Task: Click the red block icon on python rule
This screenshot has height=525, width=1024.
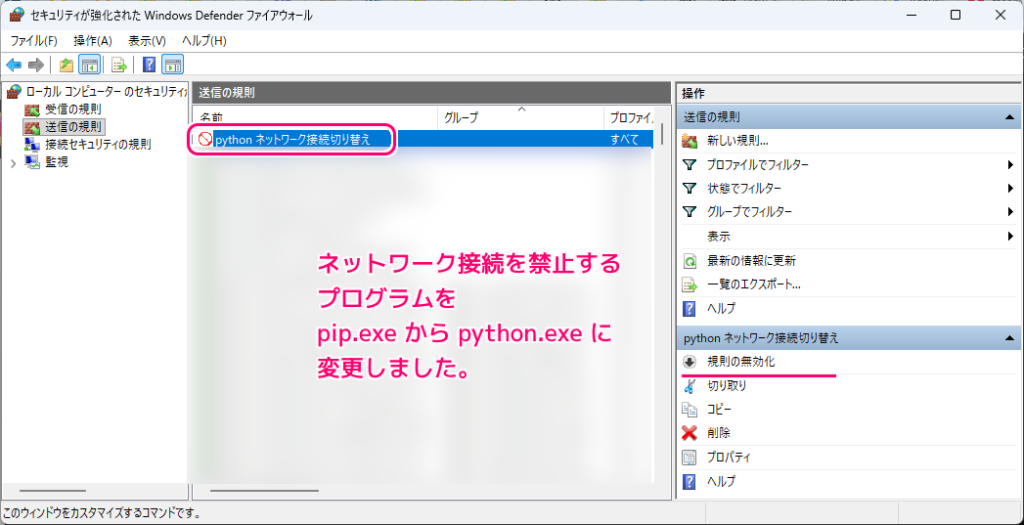Action: [x=205, y=138]
